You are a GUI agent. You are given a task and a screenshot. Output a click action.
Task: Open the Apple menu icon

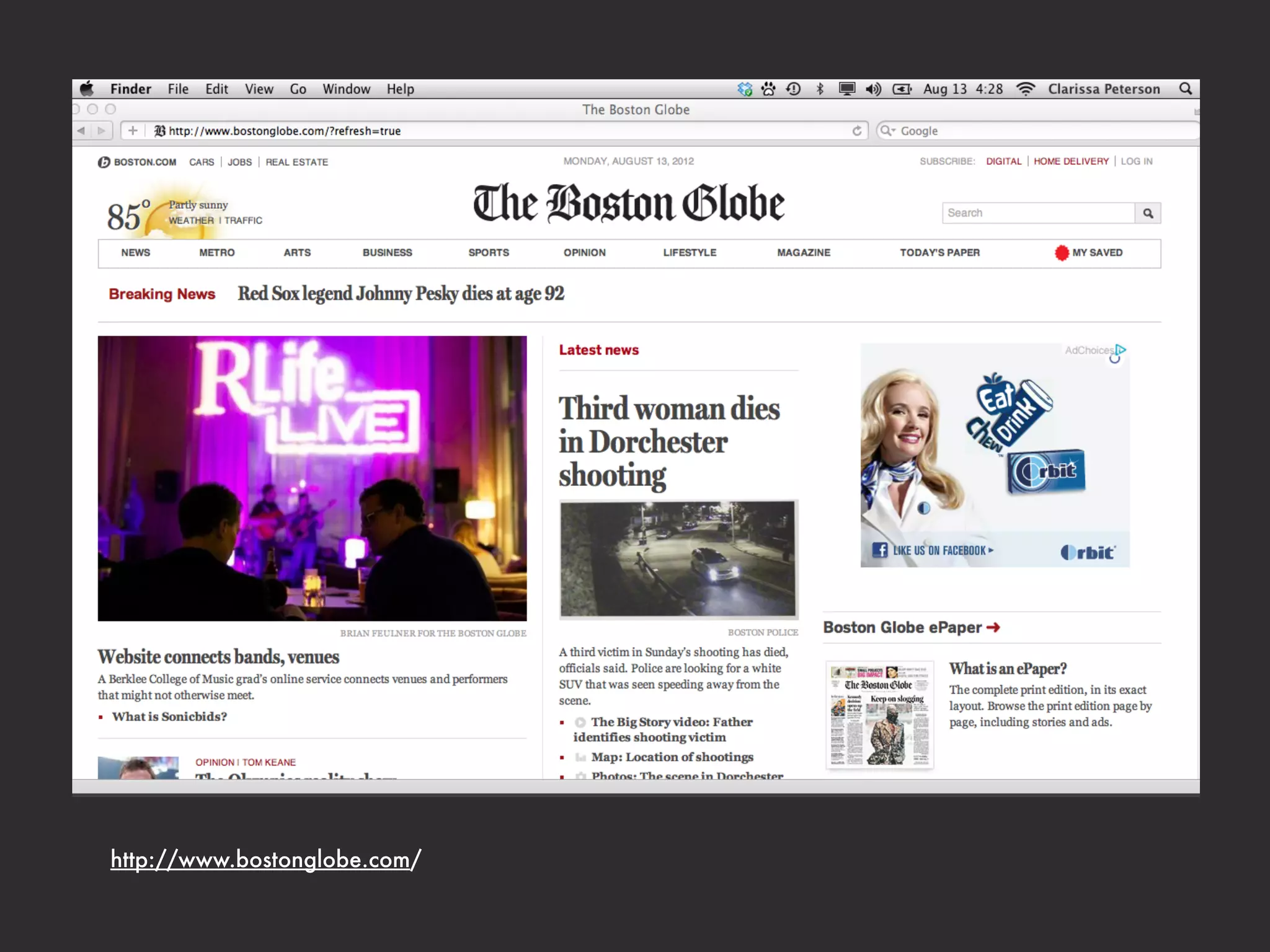tap(87, 89)
